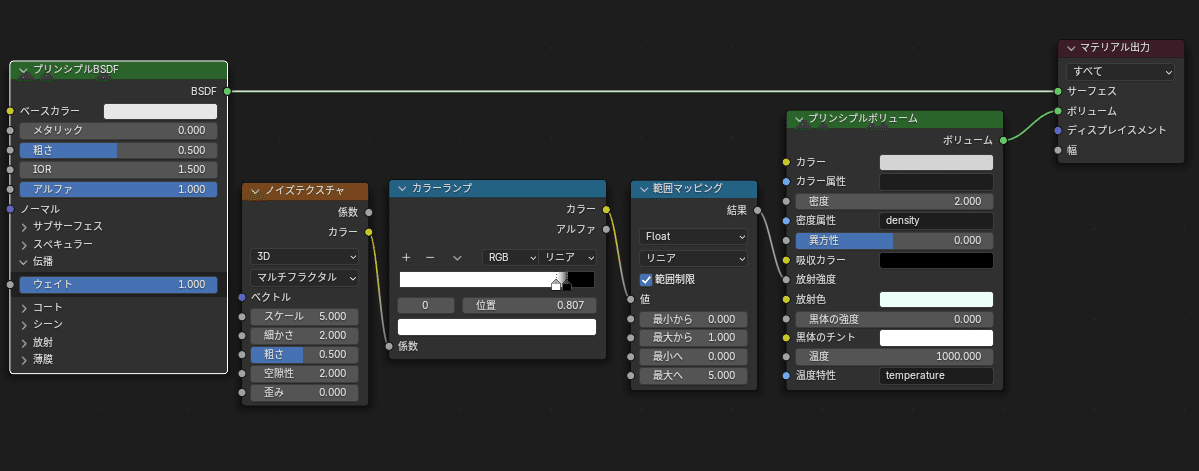Click the スケール 5.000 field
Screen dimensions: 1199x471
click(x=304, y=317)
